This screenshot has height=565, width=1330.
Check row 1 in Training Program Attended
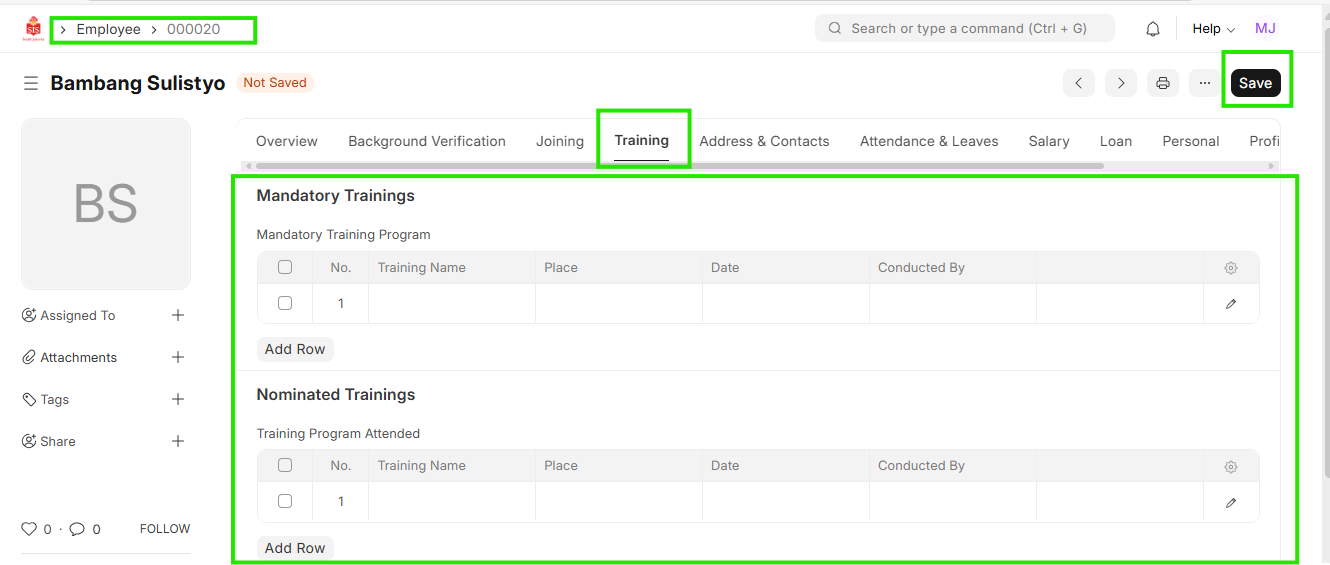[285, 501]
